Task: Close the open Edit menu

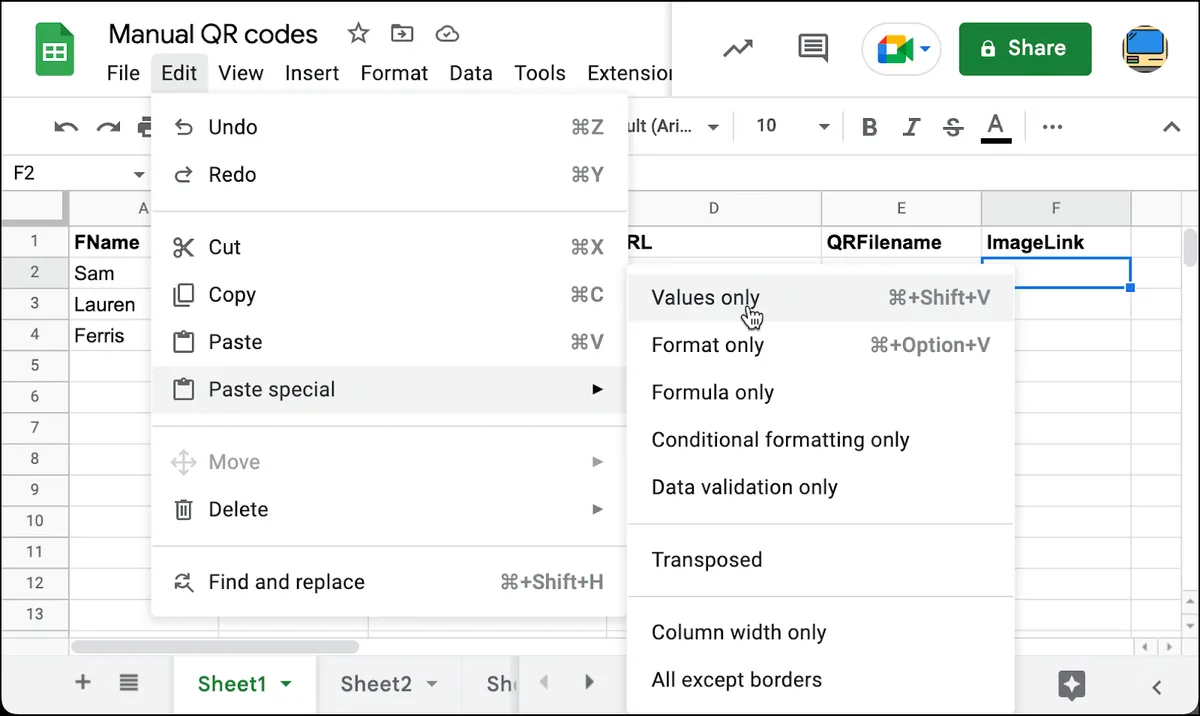Action: pyautogui.click(x=180, y=73)
